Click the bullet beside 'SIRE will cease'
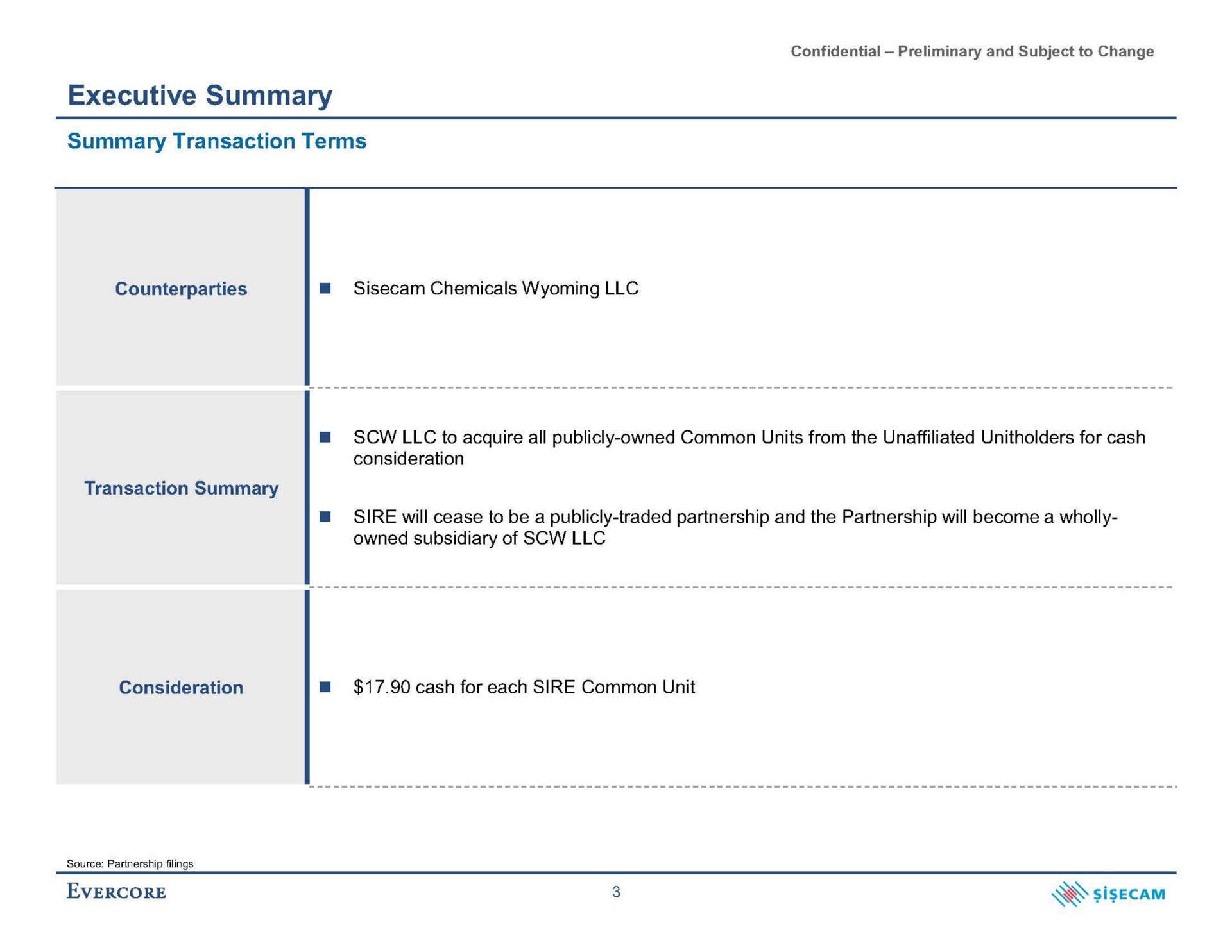This screenshot has width=1232, height=952. (x=325, y=517)
